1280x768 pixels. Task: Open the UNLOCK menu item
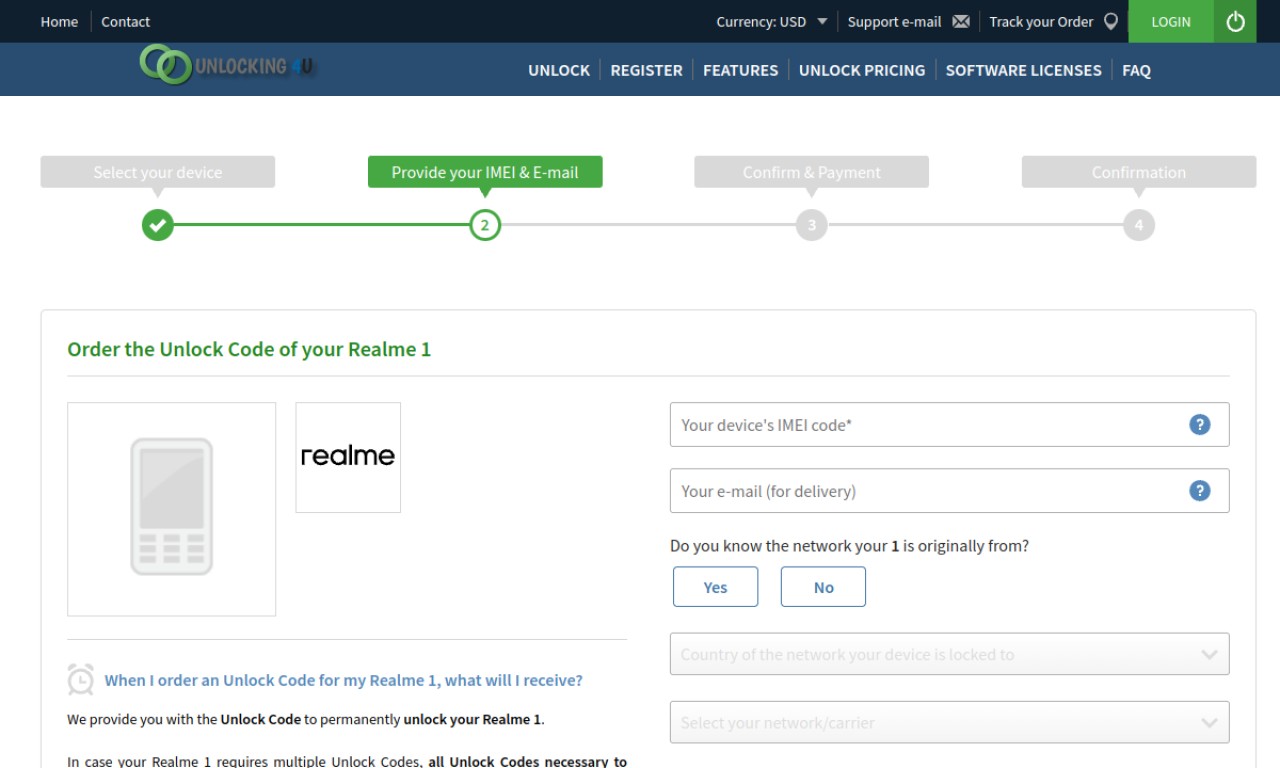pos(559,70)
